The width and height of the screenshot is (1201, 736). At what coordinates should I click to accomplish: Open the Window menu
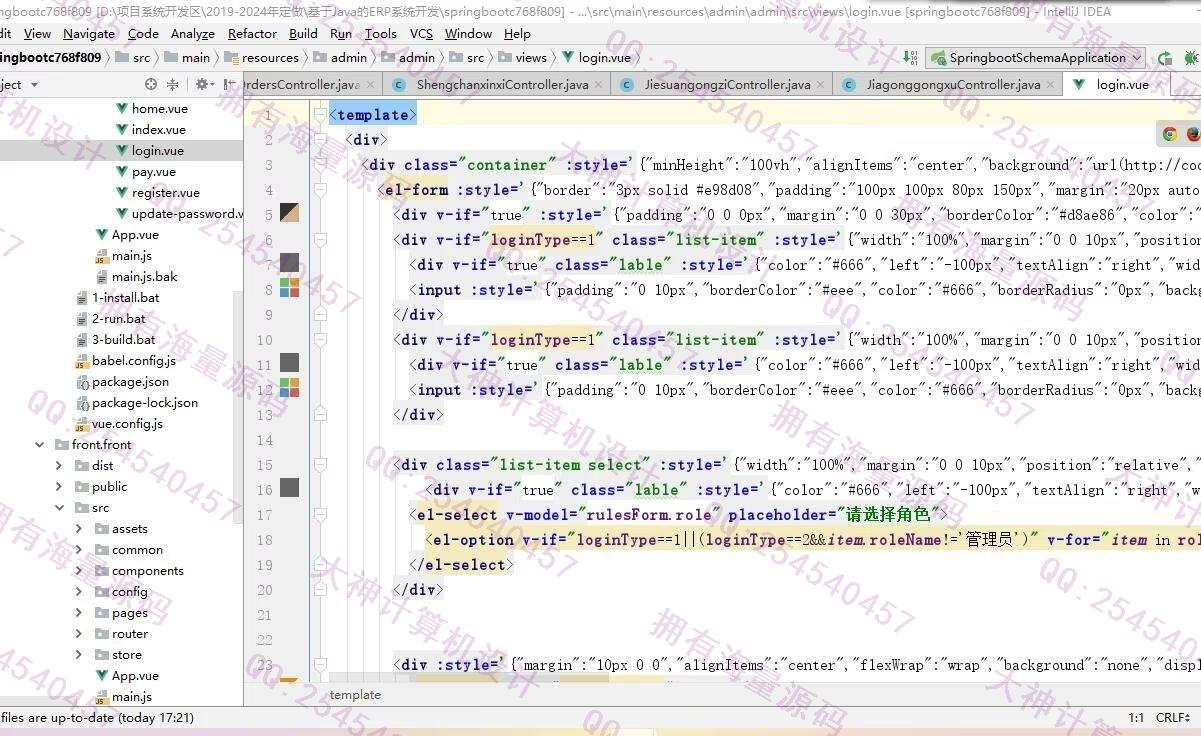pyautogui.click(x=468, y=33)
